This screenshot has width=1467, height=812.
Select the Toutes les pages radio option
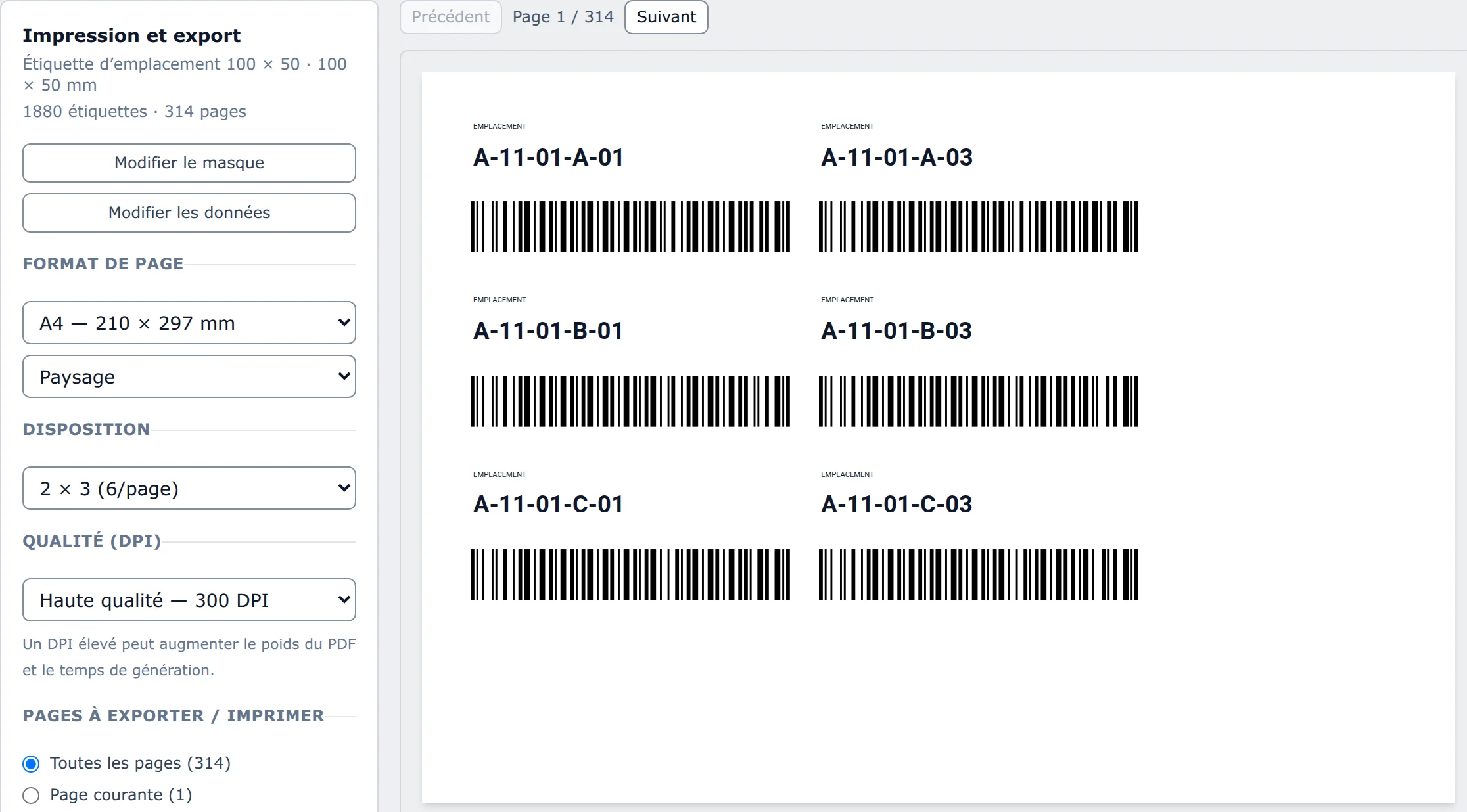click(31, 763)
